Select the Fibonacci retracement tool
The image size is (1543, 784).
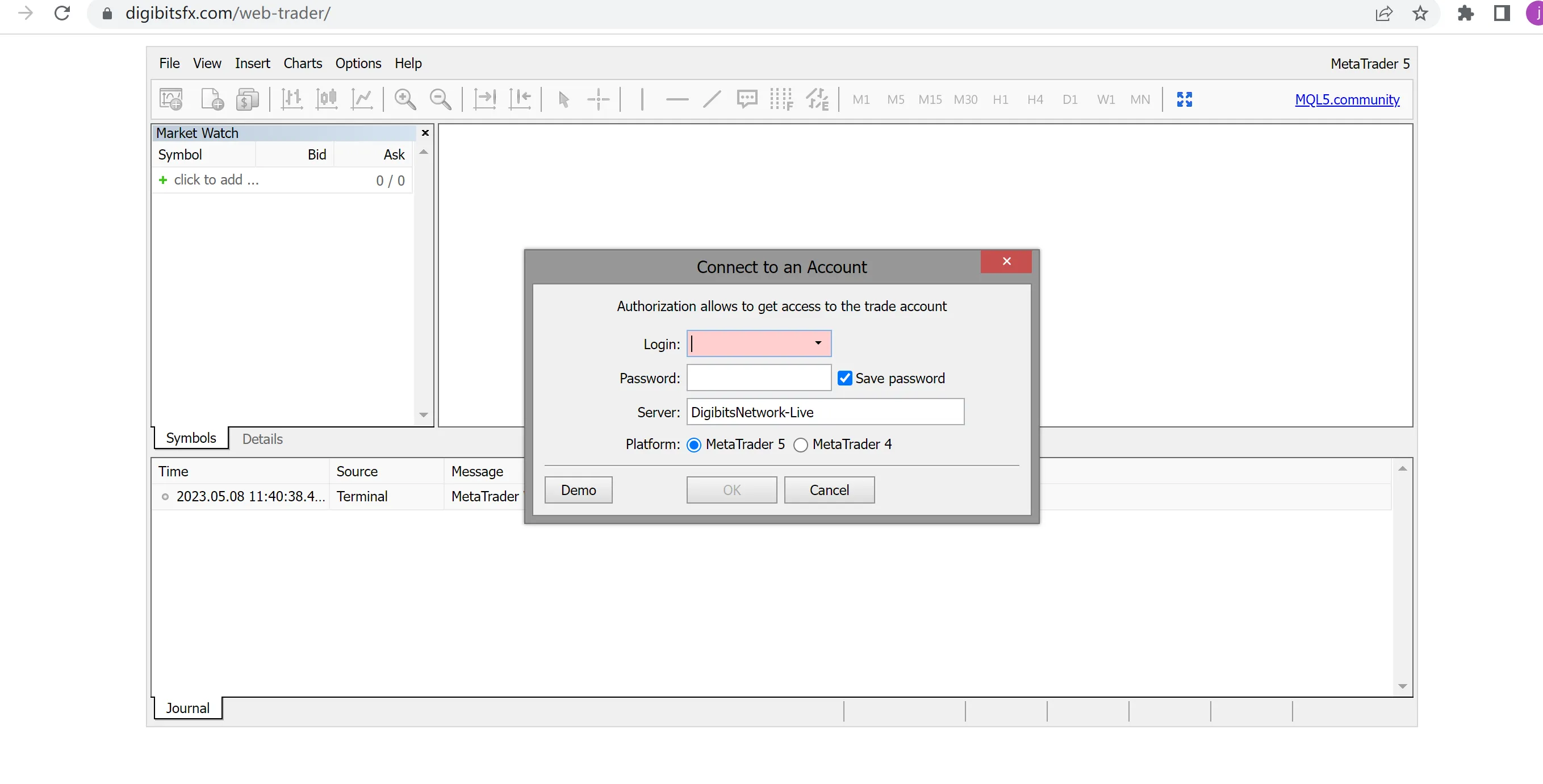(x=781, y=99)
